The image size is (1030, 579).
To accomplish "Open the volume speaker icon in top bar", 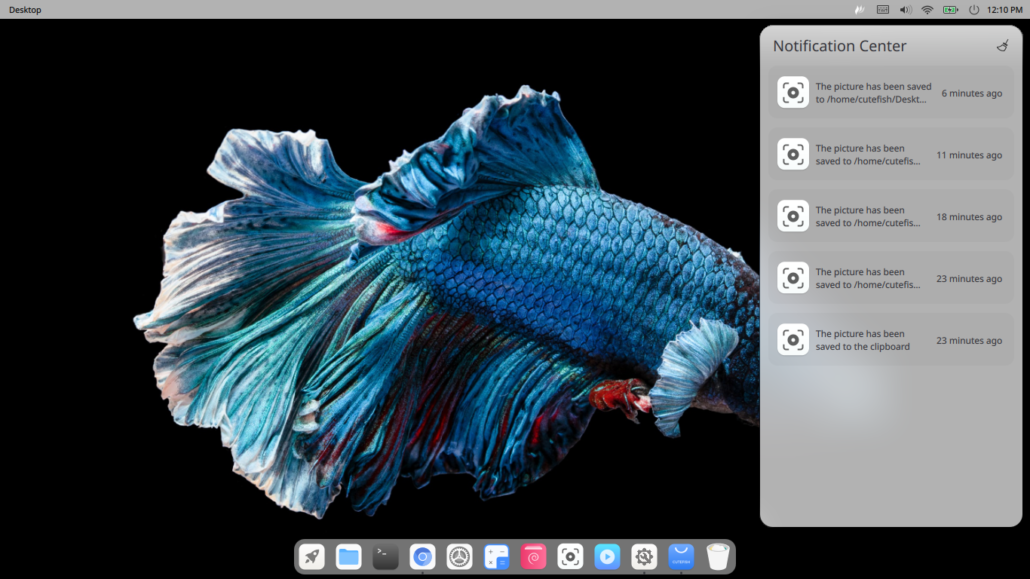I will [x=905, y=10].
